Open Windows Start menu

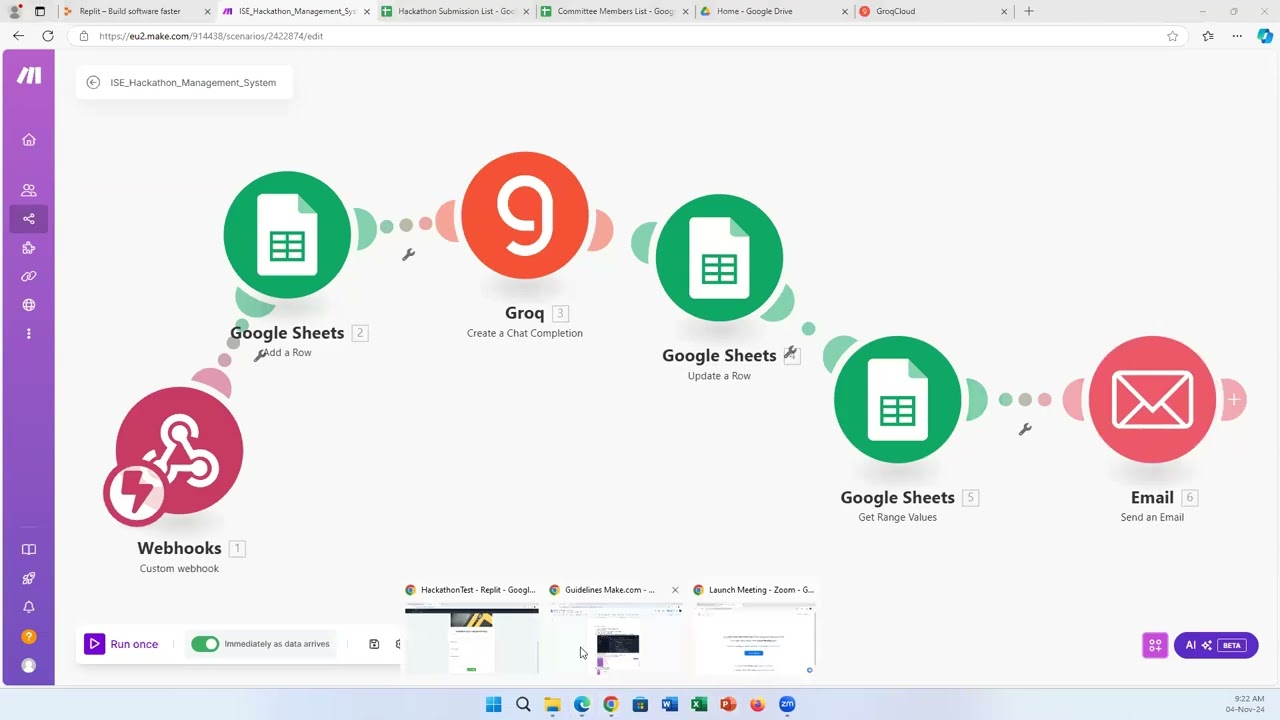click(494, 705)
